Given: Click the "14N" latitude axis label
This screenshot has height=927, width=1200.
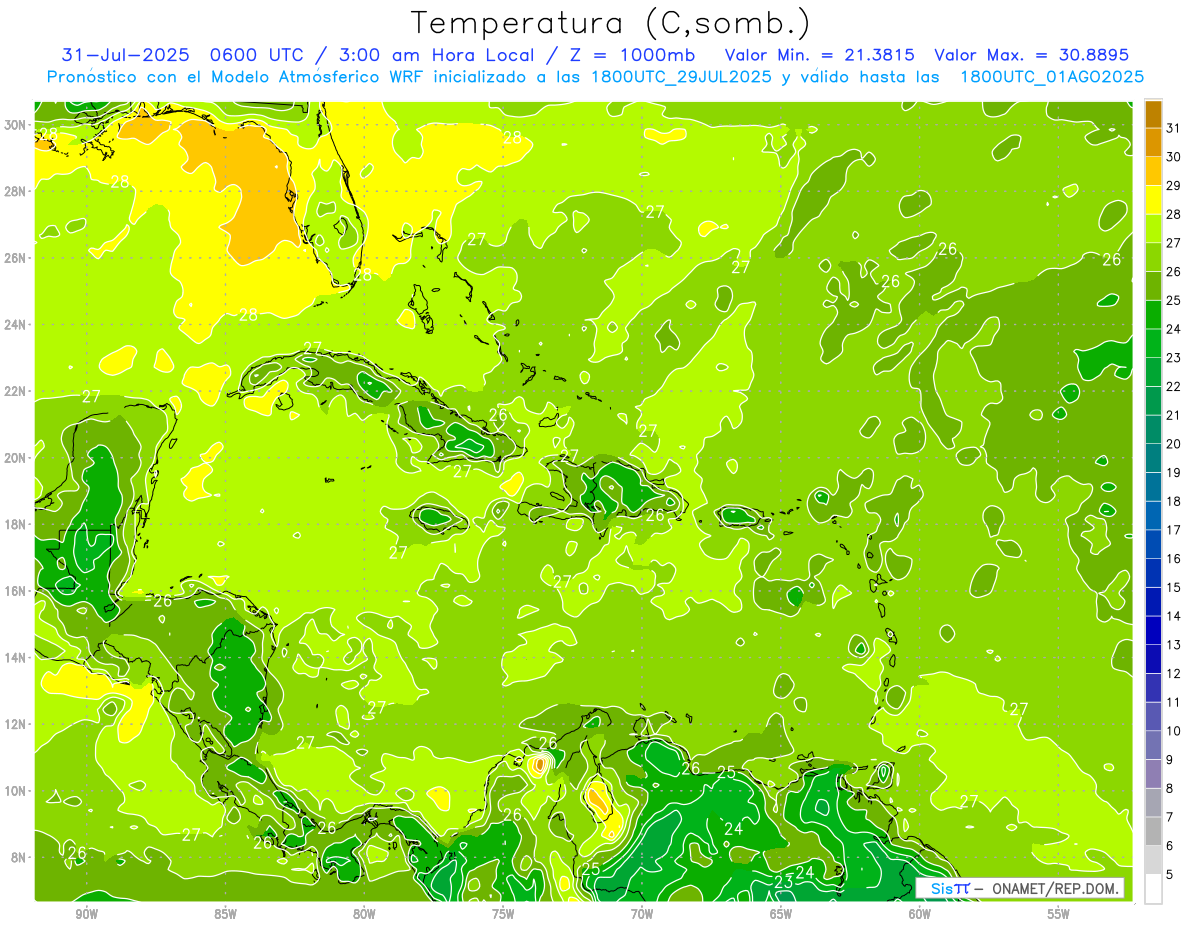Looking at the screenshot, I should [x=15, y=658].
